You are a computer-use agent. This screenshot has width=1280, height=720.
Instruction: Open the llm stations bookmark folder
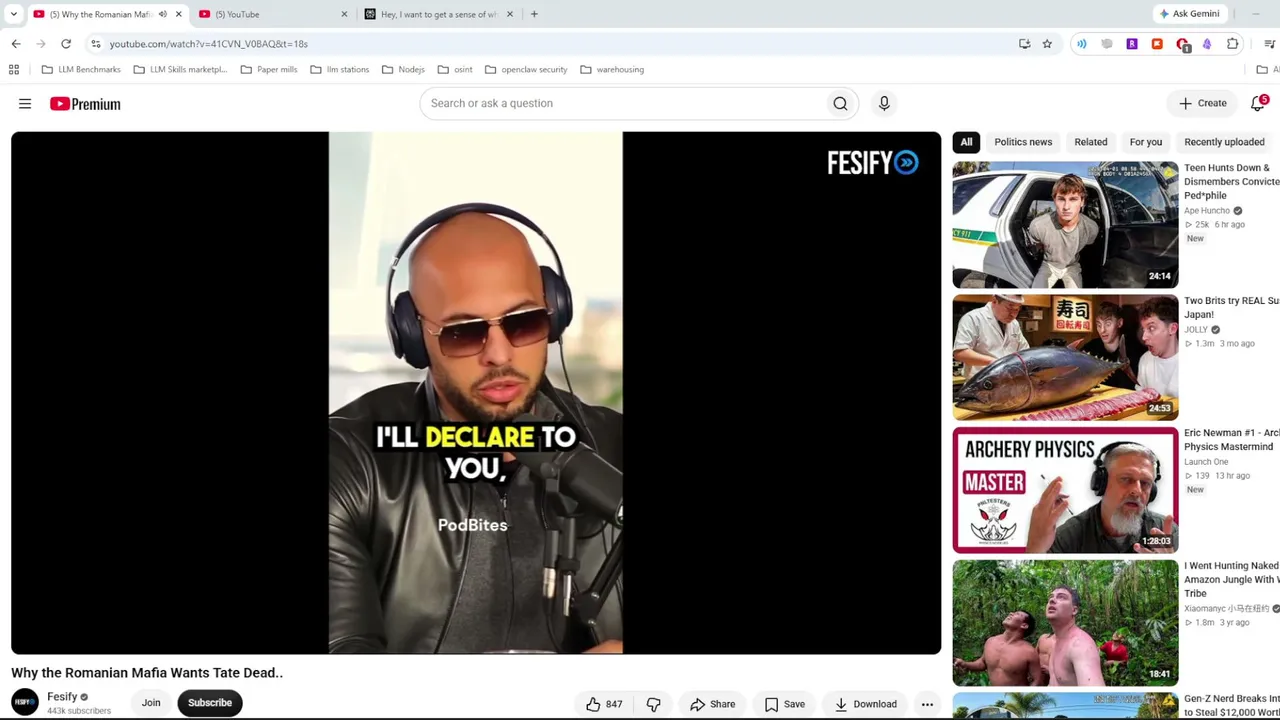tap(340, 70)
